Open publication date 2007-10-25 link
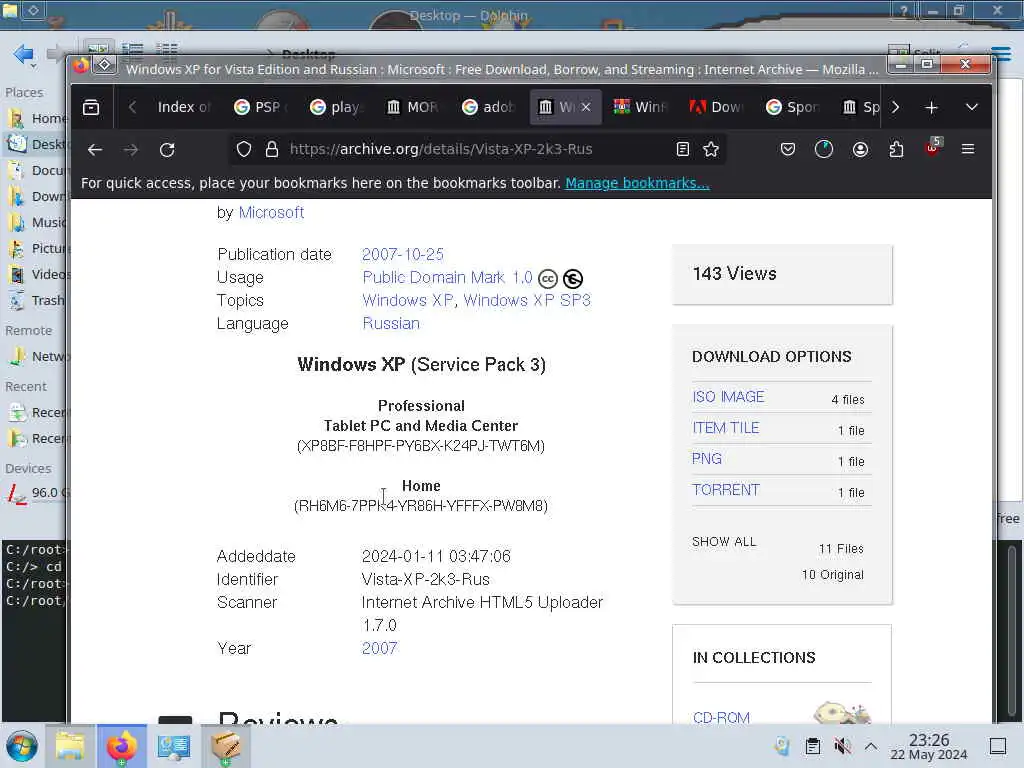This screenshot has height=768, width=1024. pos(402,255)
